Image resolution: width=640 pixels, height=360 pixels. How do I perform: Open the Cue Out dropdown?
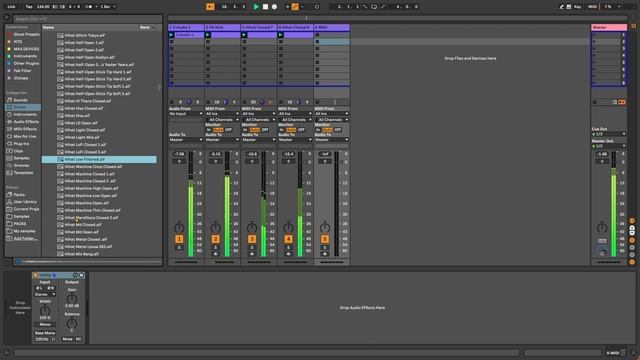coord(609,134)
